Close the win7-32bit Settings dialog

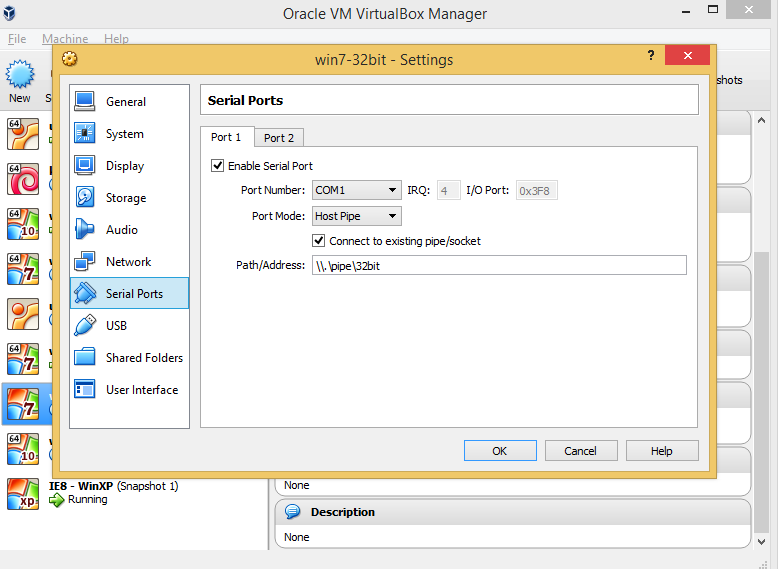[687, 55]
